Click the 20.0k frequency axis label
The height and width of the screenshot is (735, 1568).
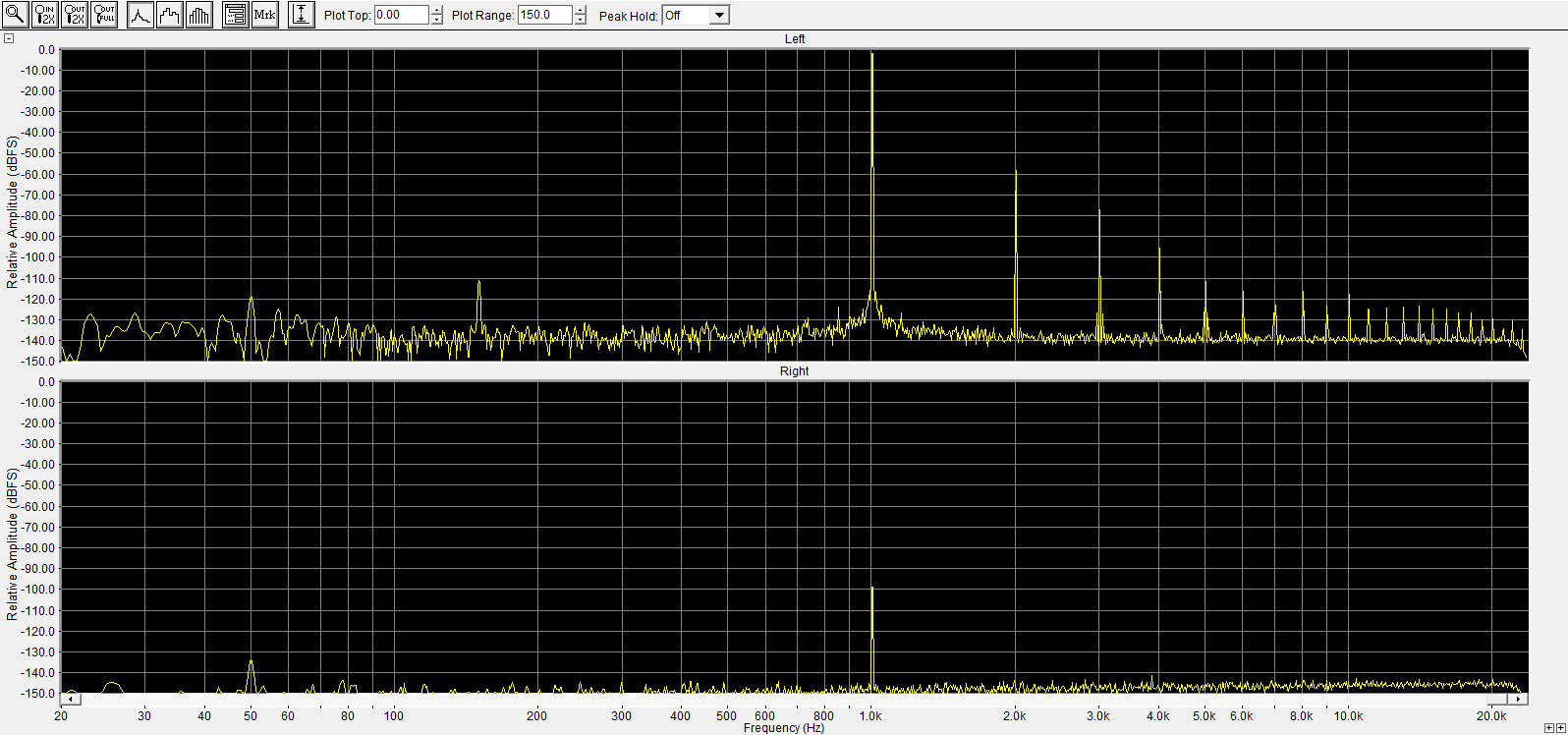coord(1491,716)
